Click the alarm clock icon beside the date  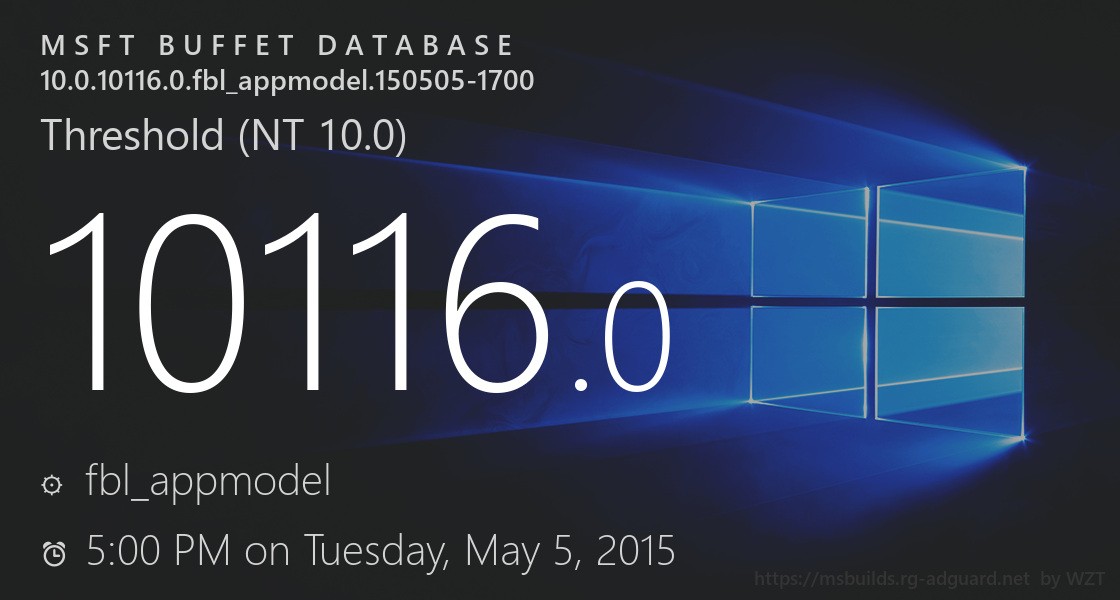[54, 553]
